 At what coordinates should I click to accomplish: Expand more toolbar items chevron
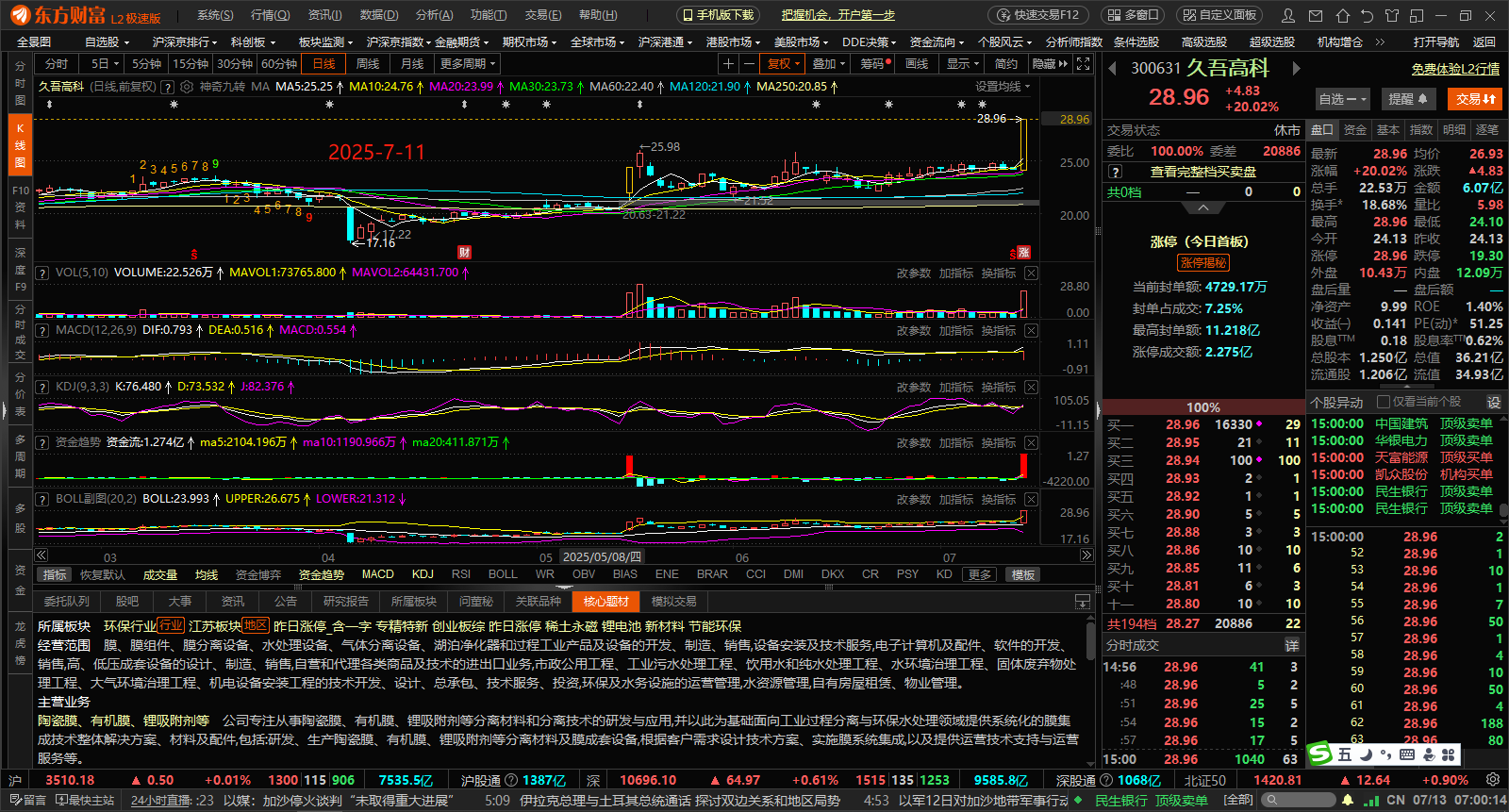[x=1380, y=41]
